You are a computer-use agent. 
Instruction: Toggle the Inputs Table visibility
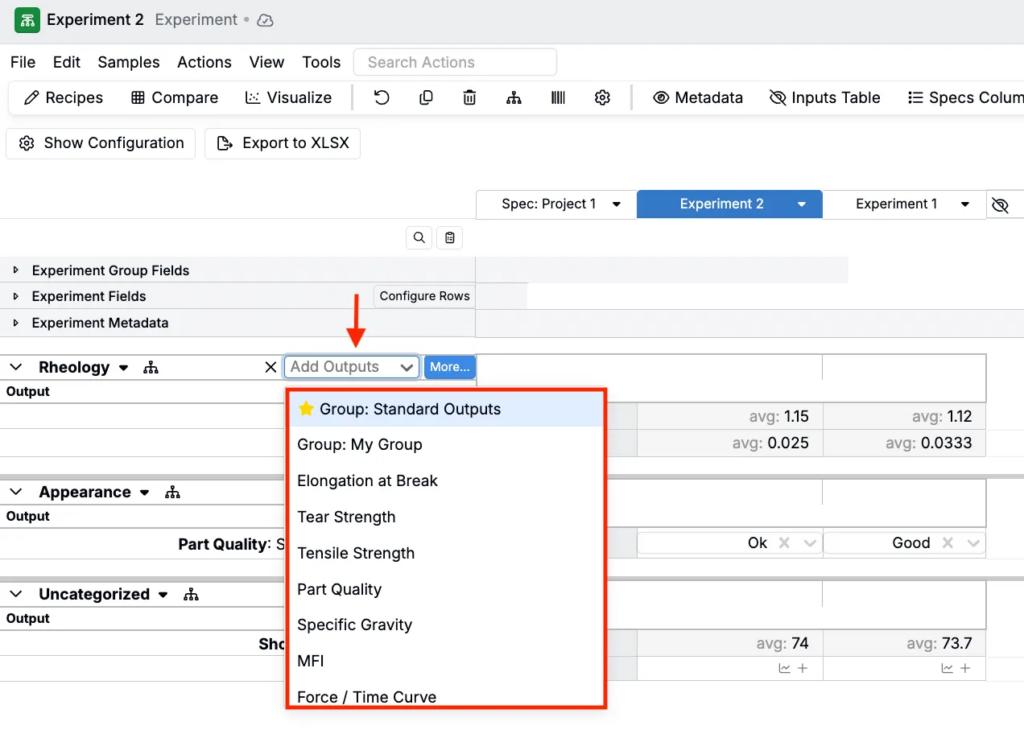(824, 98)
